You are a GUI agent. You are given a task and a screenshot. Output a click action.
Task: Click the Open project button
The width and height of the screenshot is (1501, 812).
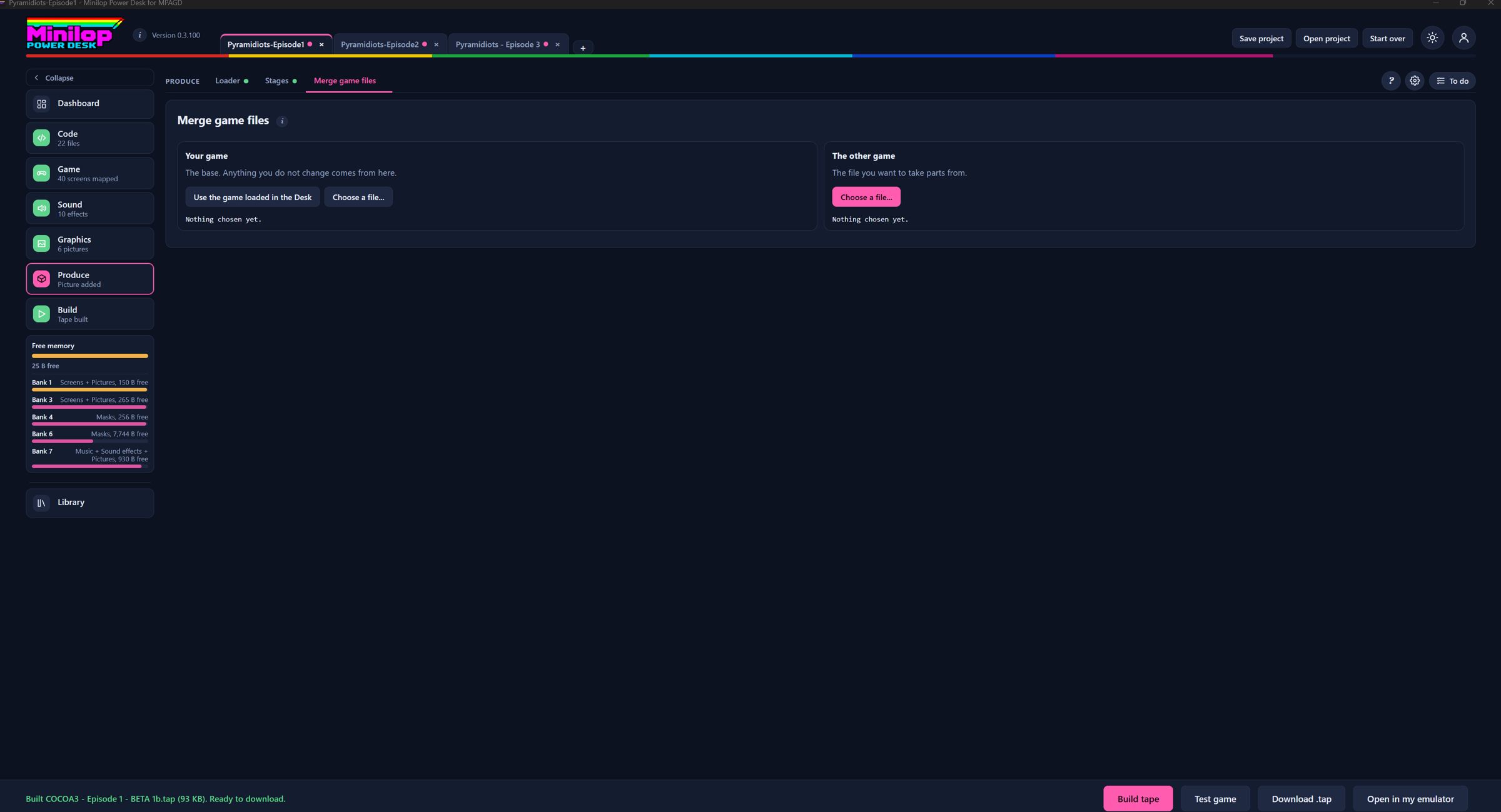[1327, 38]
